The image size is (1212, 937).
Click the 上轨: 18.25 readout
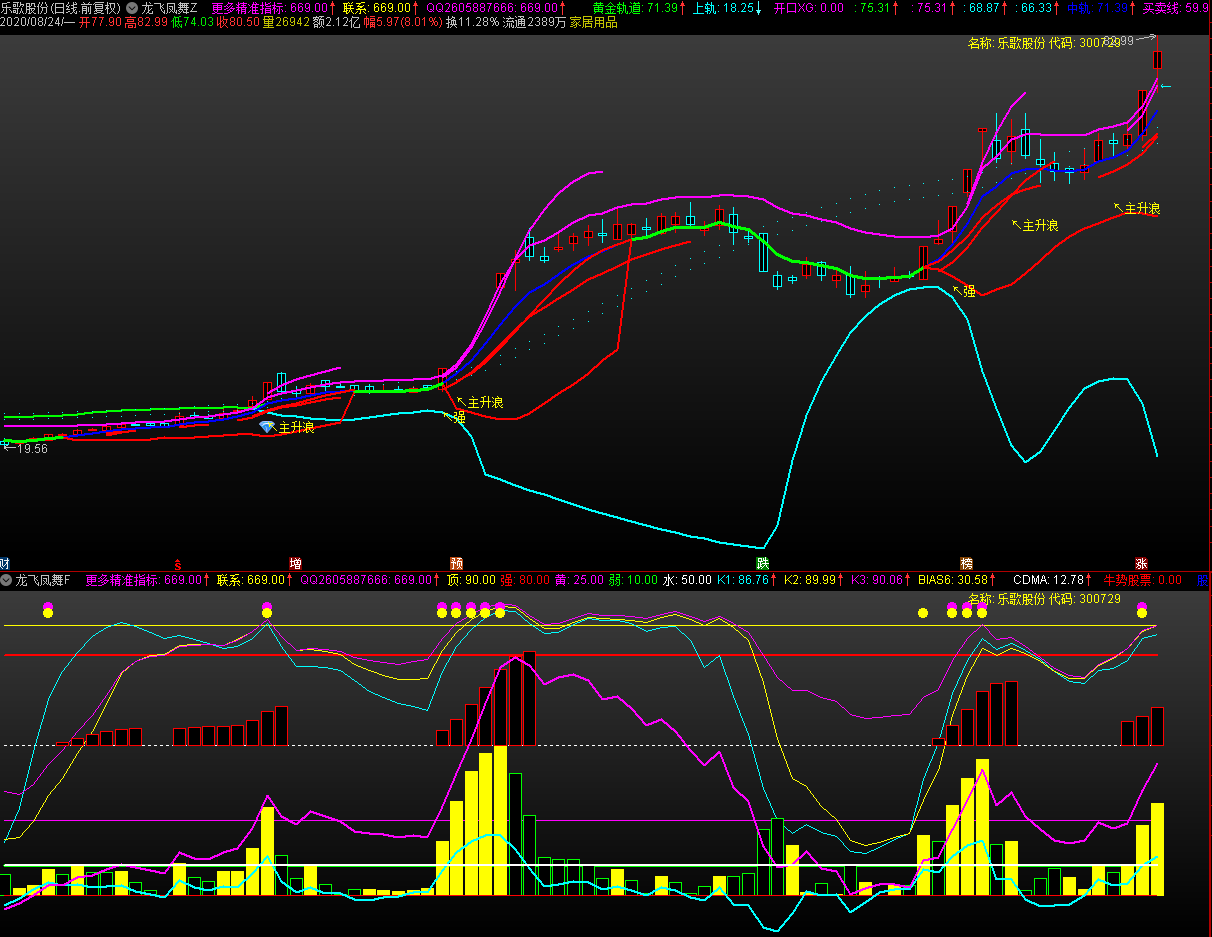tap(723, 7)
